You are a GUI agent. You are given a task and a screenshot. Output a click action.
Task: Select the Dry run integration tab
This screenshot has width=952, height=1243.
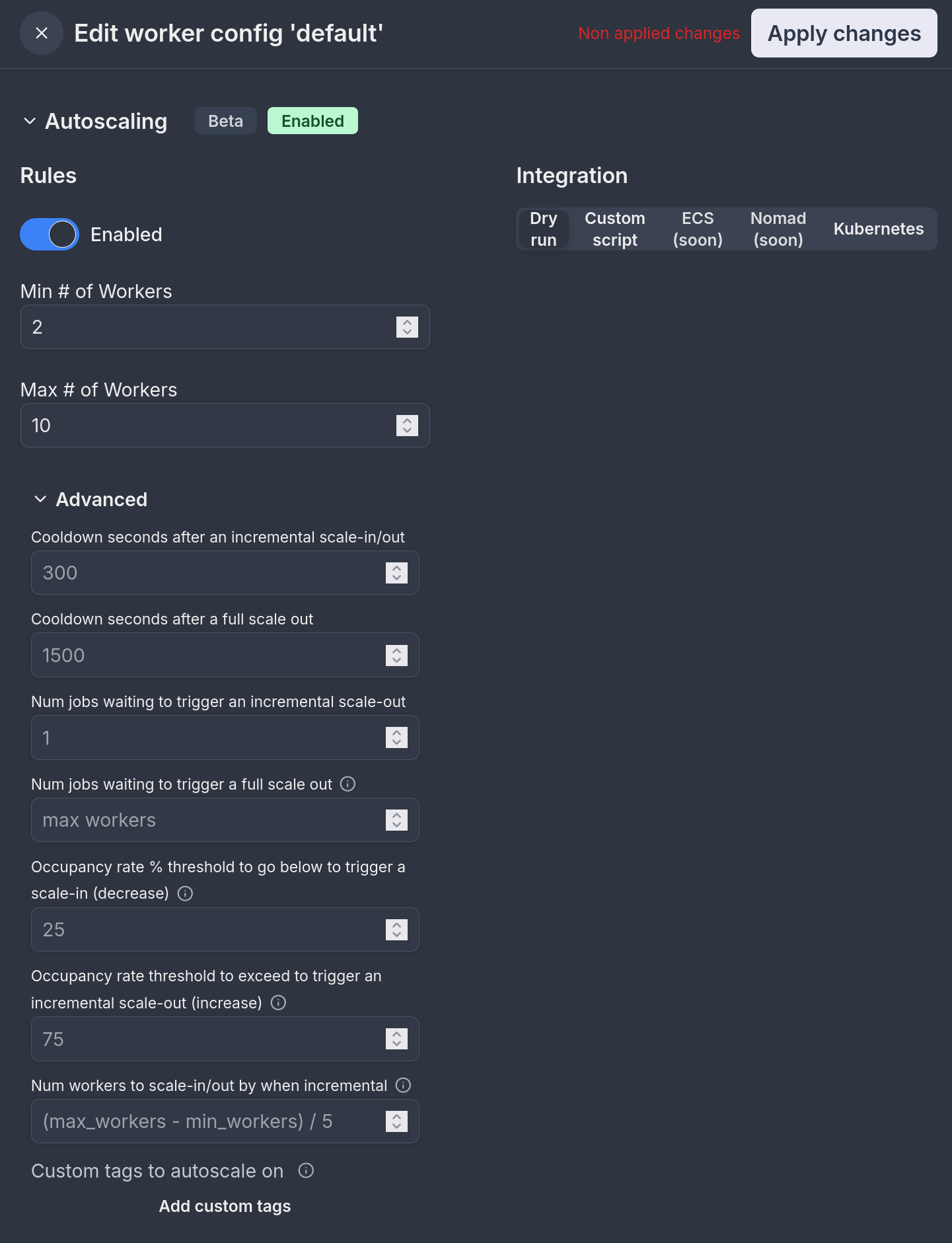click(x=543, y=229)
